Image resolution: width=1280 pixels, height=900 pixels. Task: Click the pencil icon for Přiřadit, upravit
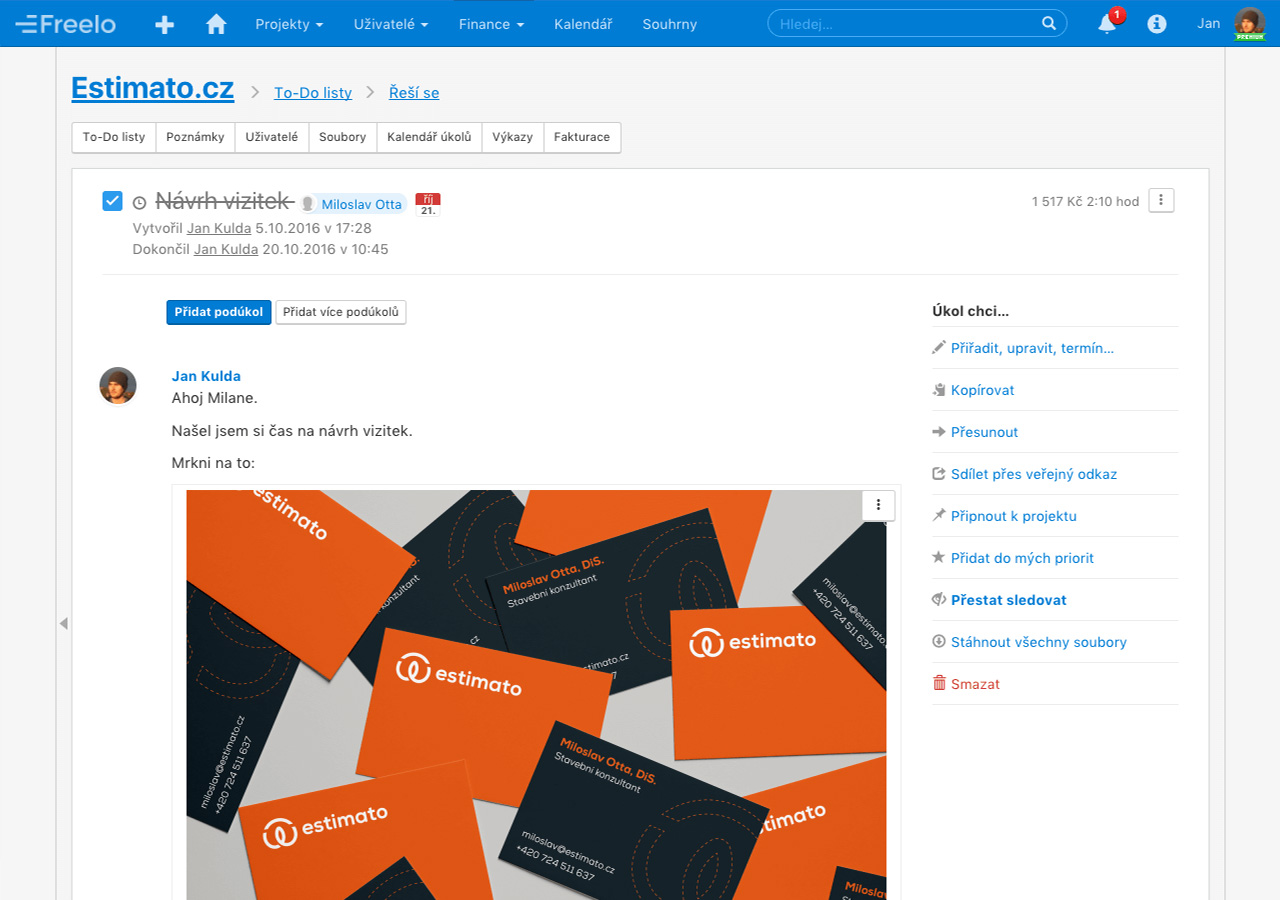(938, 348)
